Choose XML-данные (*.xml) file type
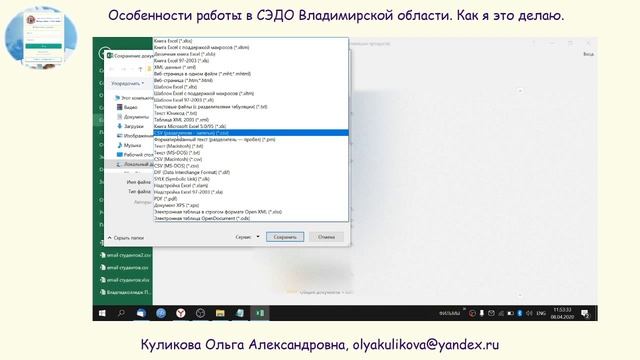This screenshot has width=640, height=360. point(251,67)
